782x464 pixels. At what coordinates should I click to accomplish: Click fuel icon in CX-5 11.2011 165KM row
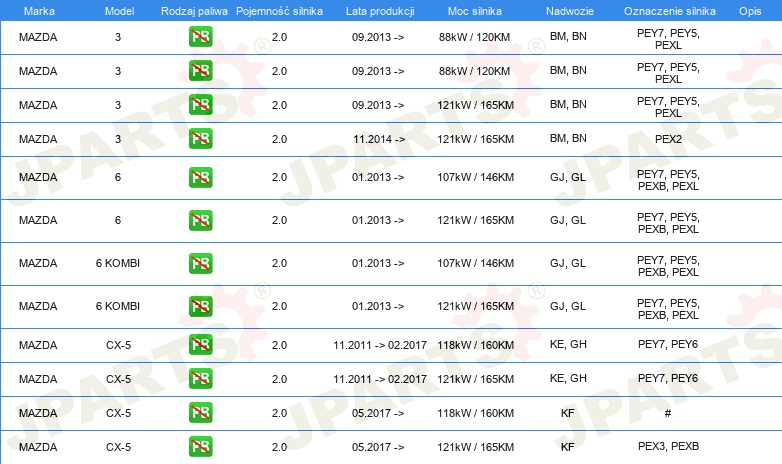click(x=200, y=379)
